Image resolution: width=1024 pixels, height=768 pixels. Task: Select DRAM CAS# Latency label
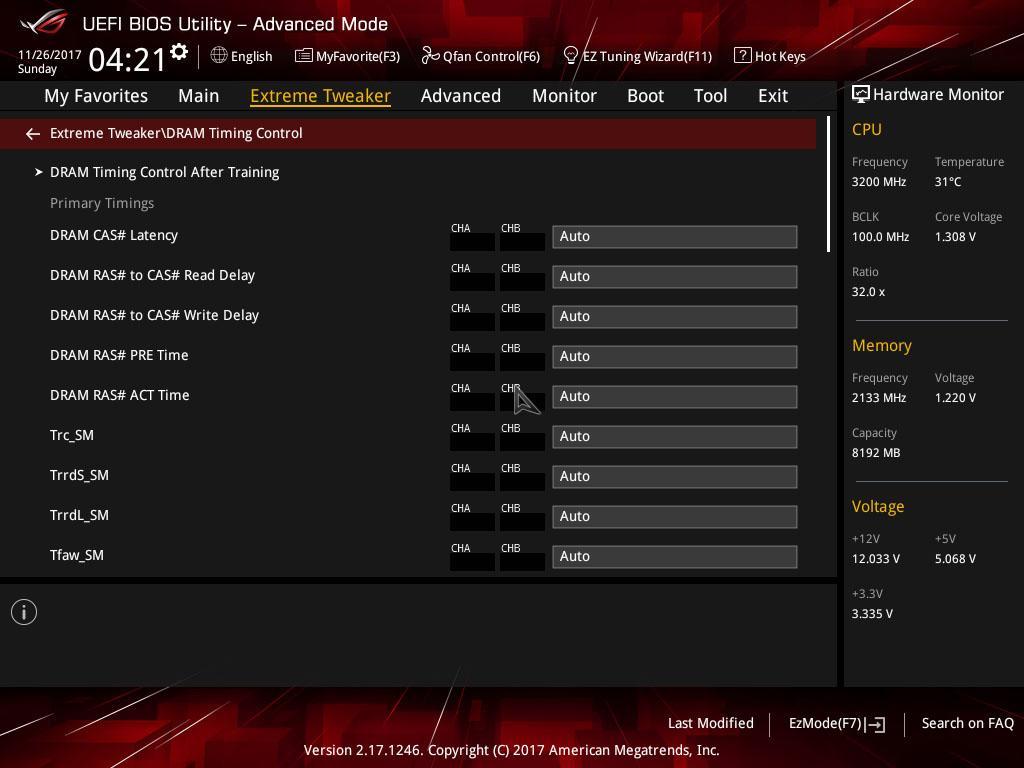tap(114, 235)
